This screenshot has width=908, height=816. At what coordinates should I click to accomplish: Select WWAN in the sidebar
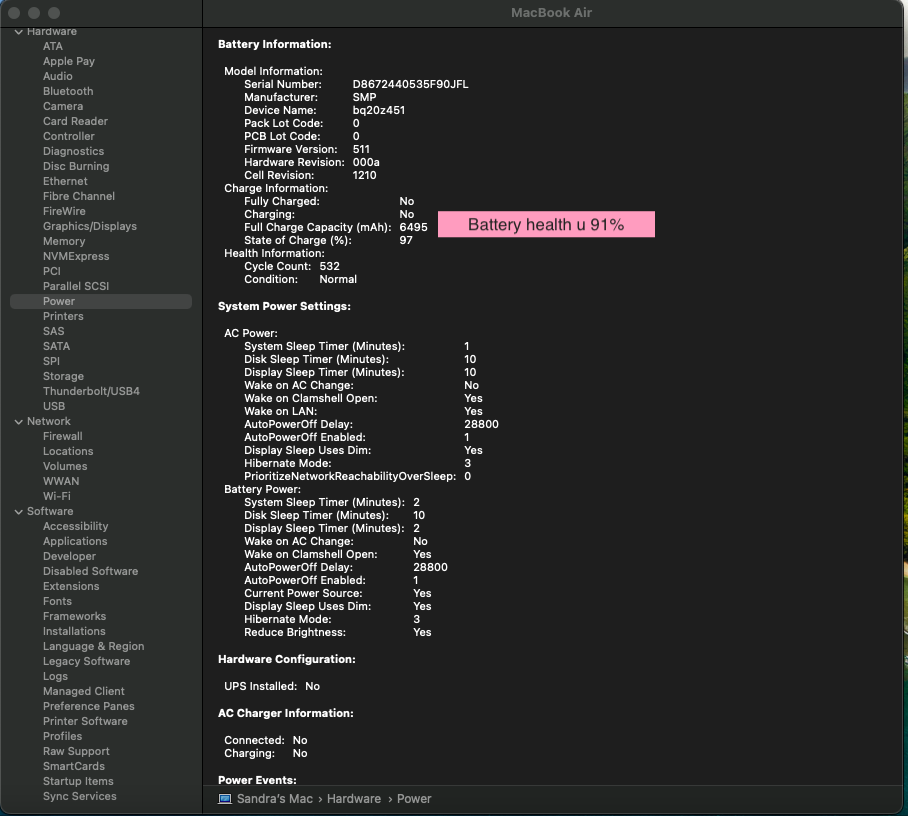pos(61,482)
